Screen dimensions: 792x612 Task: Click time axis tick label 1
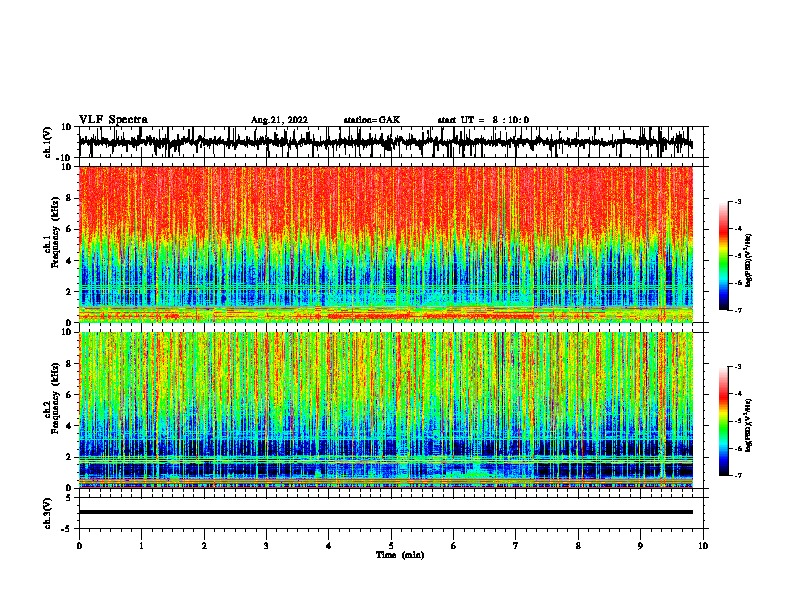(141, 546)
